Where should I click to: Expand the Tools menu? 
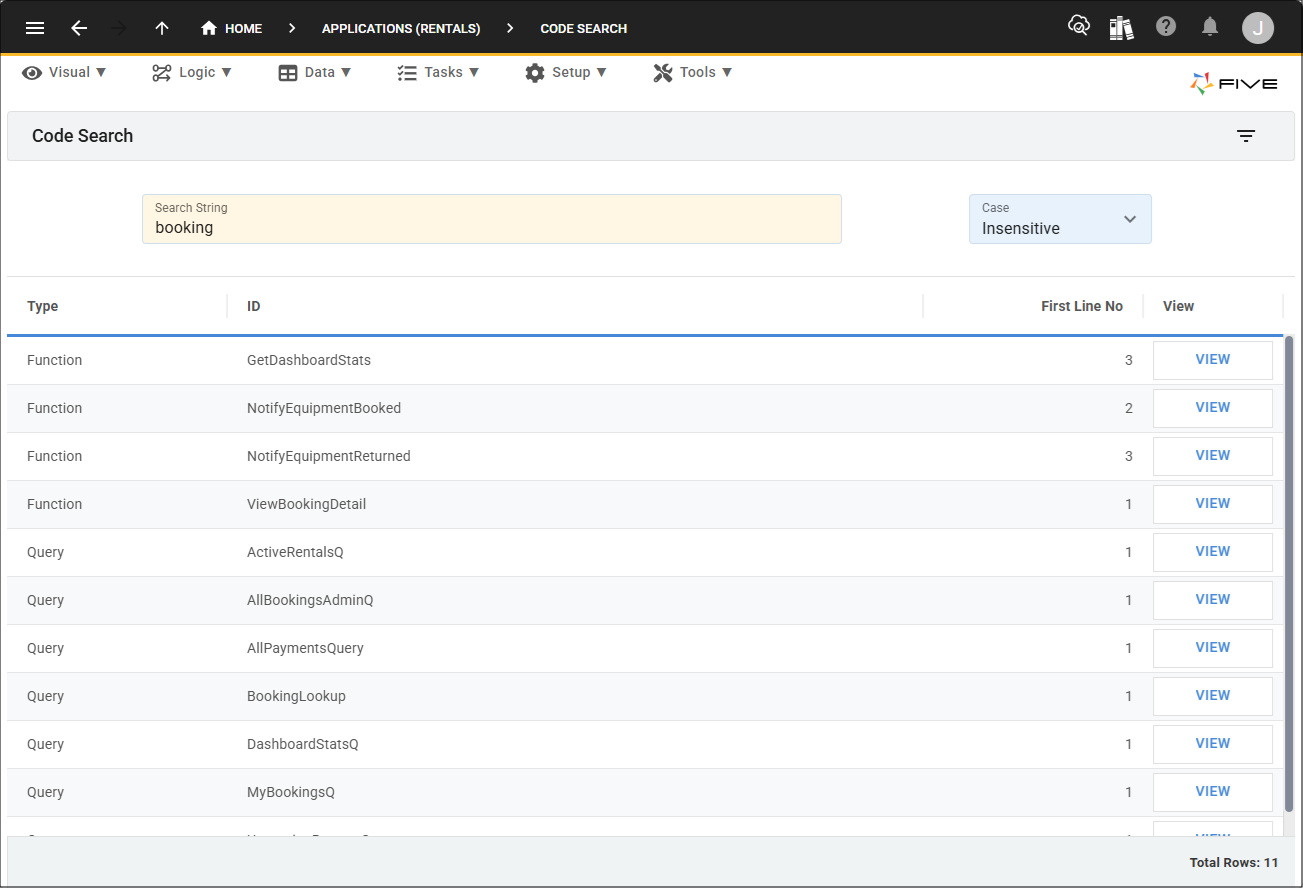click(x=693, y=72)
